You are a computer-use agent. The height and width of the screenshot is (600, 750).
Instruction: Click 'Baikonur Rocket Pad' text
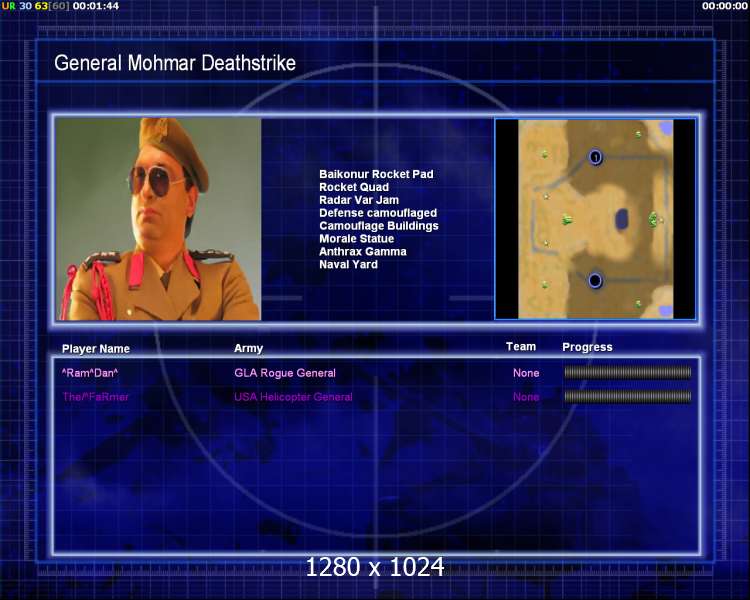coord(376,174)
